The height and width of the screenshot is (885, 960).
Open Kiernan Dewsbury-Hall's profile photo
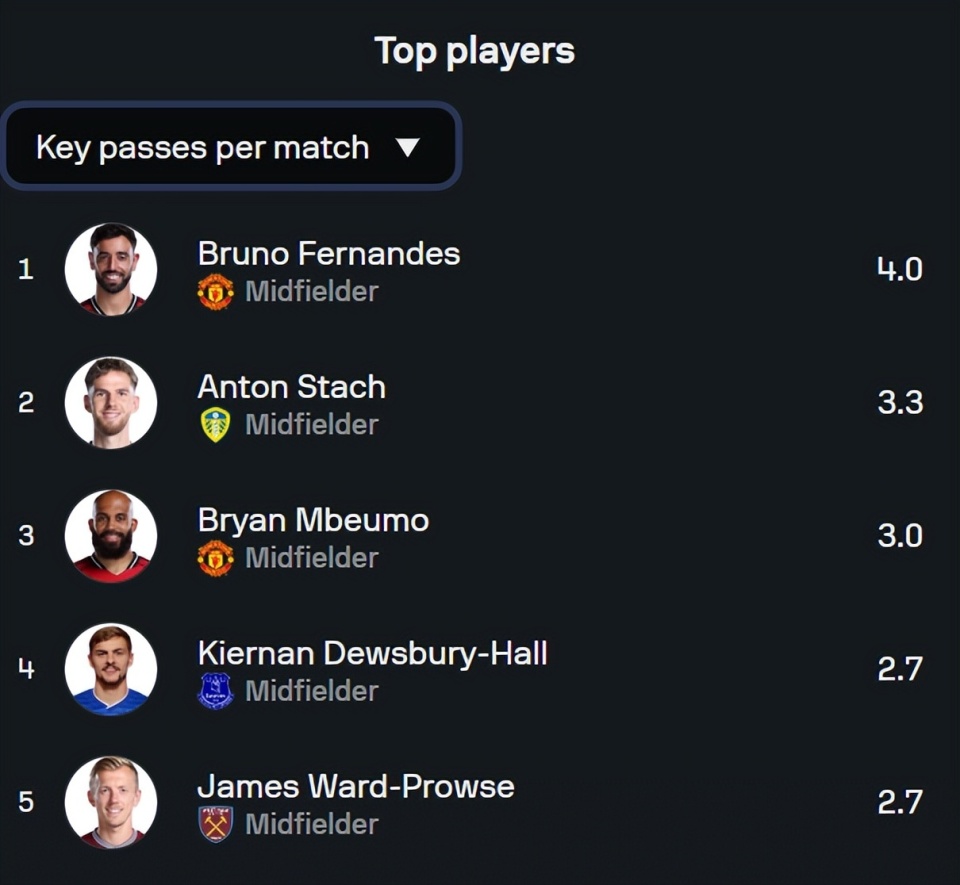click(x=111, y=668)
